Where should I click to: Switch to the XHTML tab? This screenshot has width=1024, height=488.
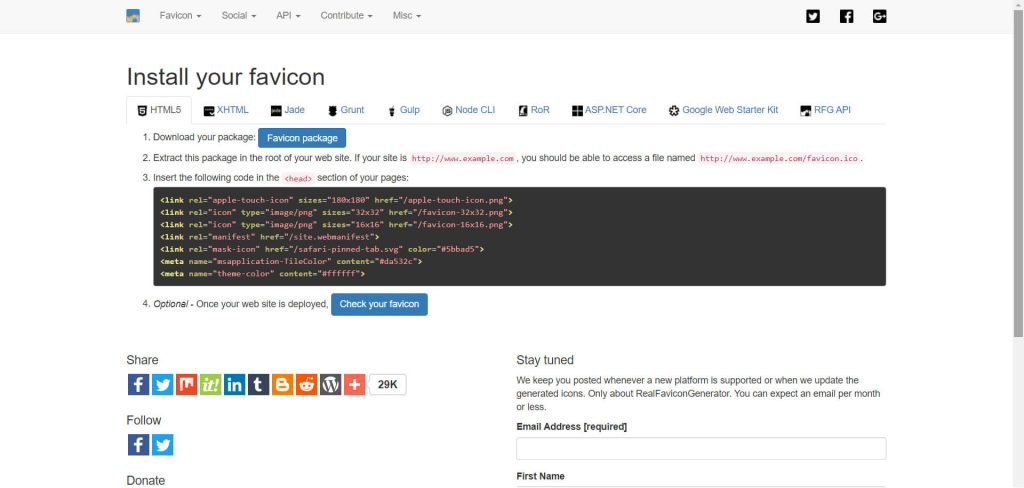pyautogui.click(x=226, y=110)
